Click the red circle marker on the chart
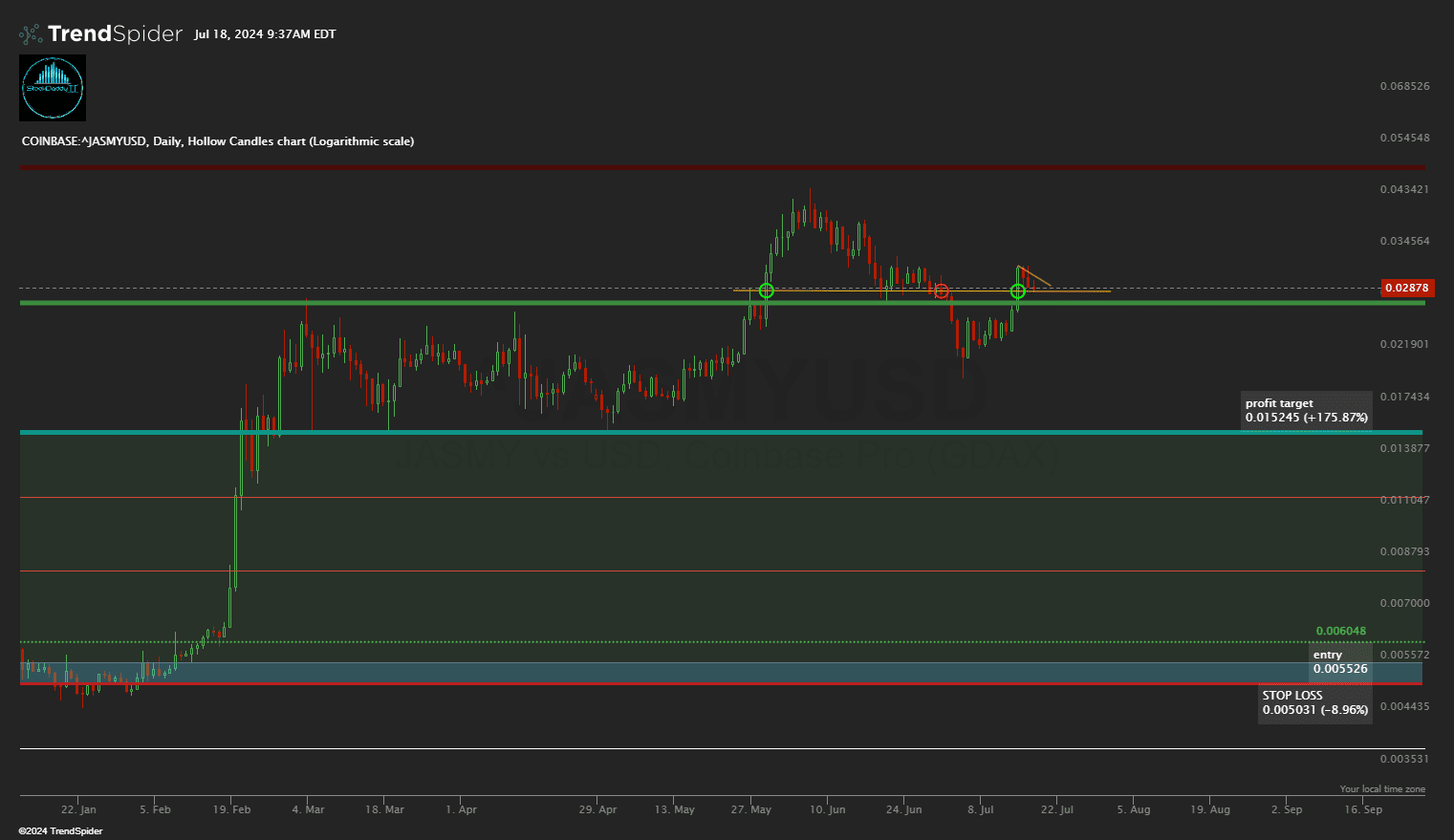Screen dimensions: 1454x840 (x=942, y=291)
